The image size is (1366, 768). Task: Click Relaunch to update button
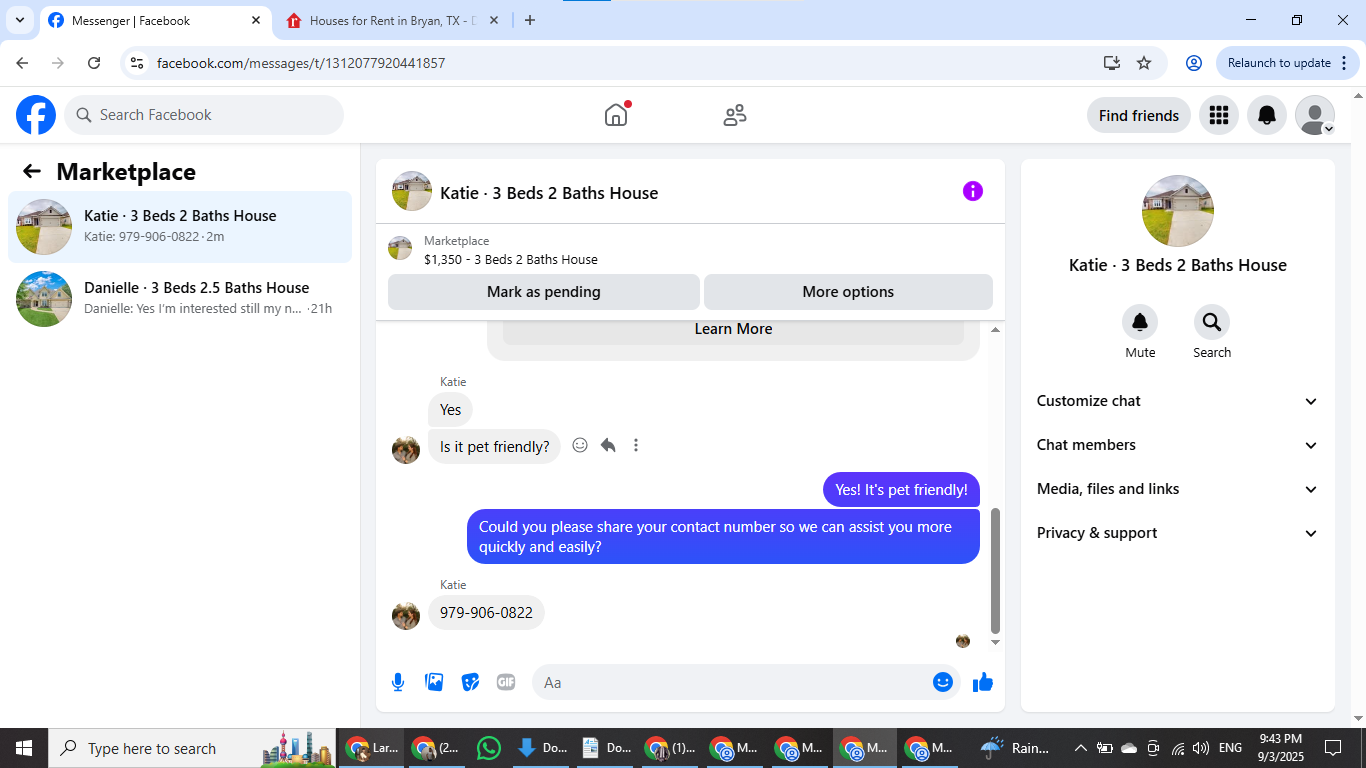pos(1288,63)
